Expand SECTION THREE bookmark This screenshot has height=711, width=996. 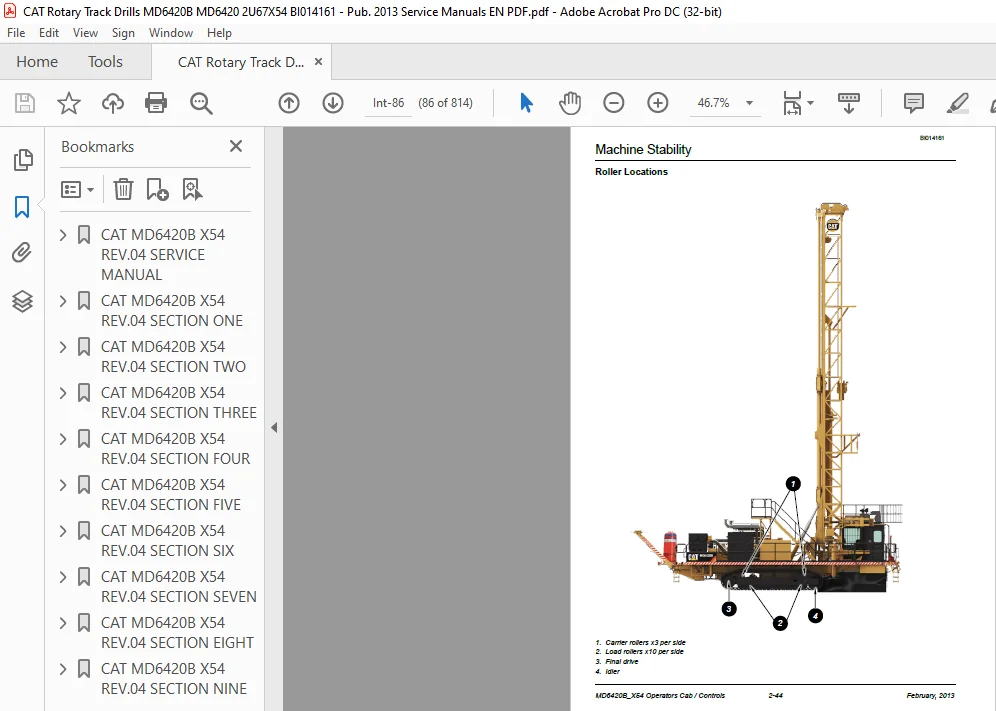pyautogui.click(x=63, y=393)
